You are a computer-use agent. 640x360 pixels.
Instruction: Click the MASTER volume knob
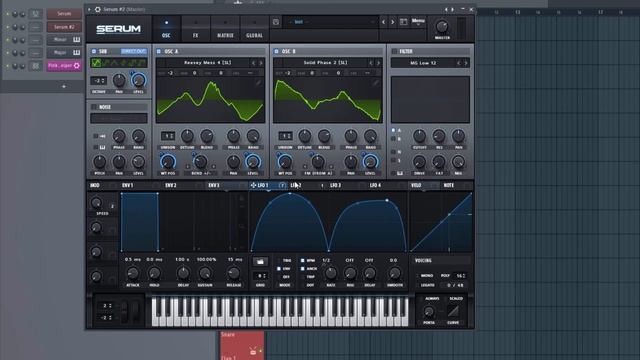tap(442, 27)
